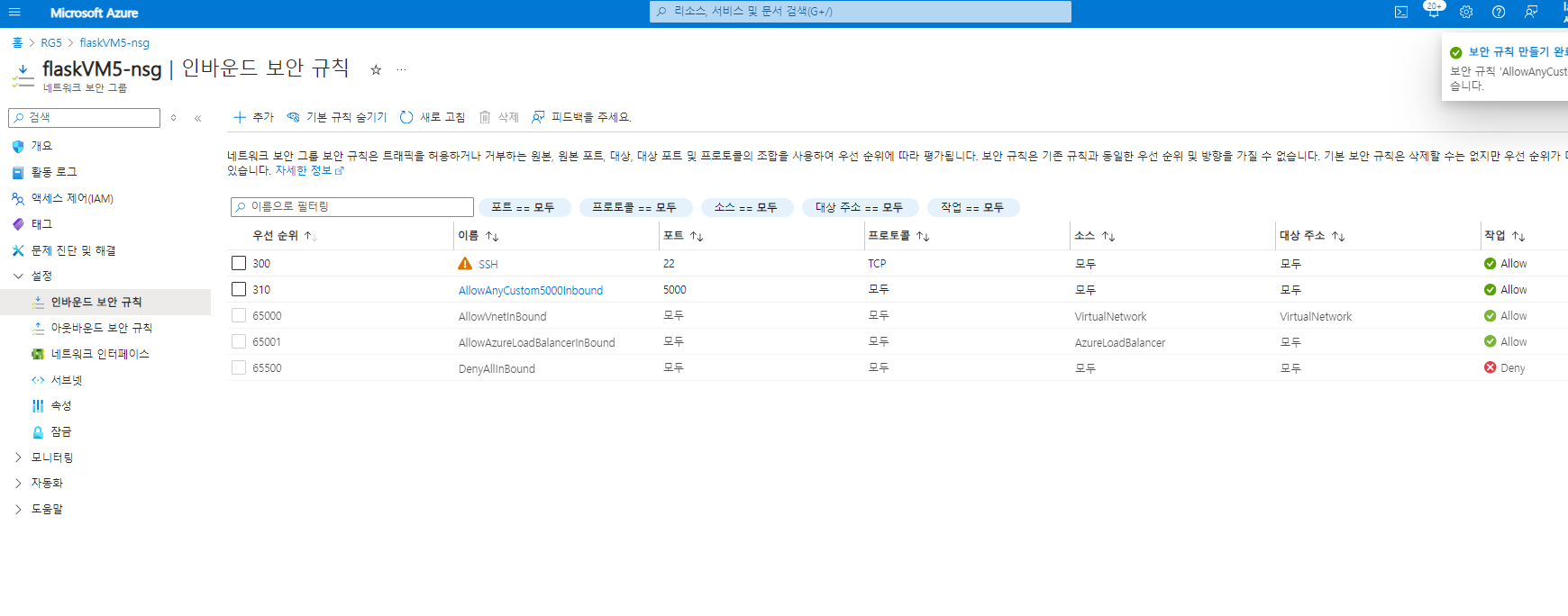This screenshot has width=1568, height=616.
Task: Open portal settings gear icon
Action: [x=1466, y=13]
